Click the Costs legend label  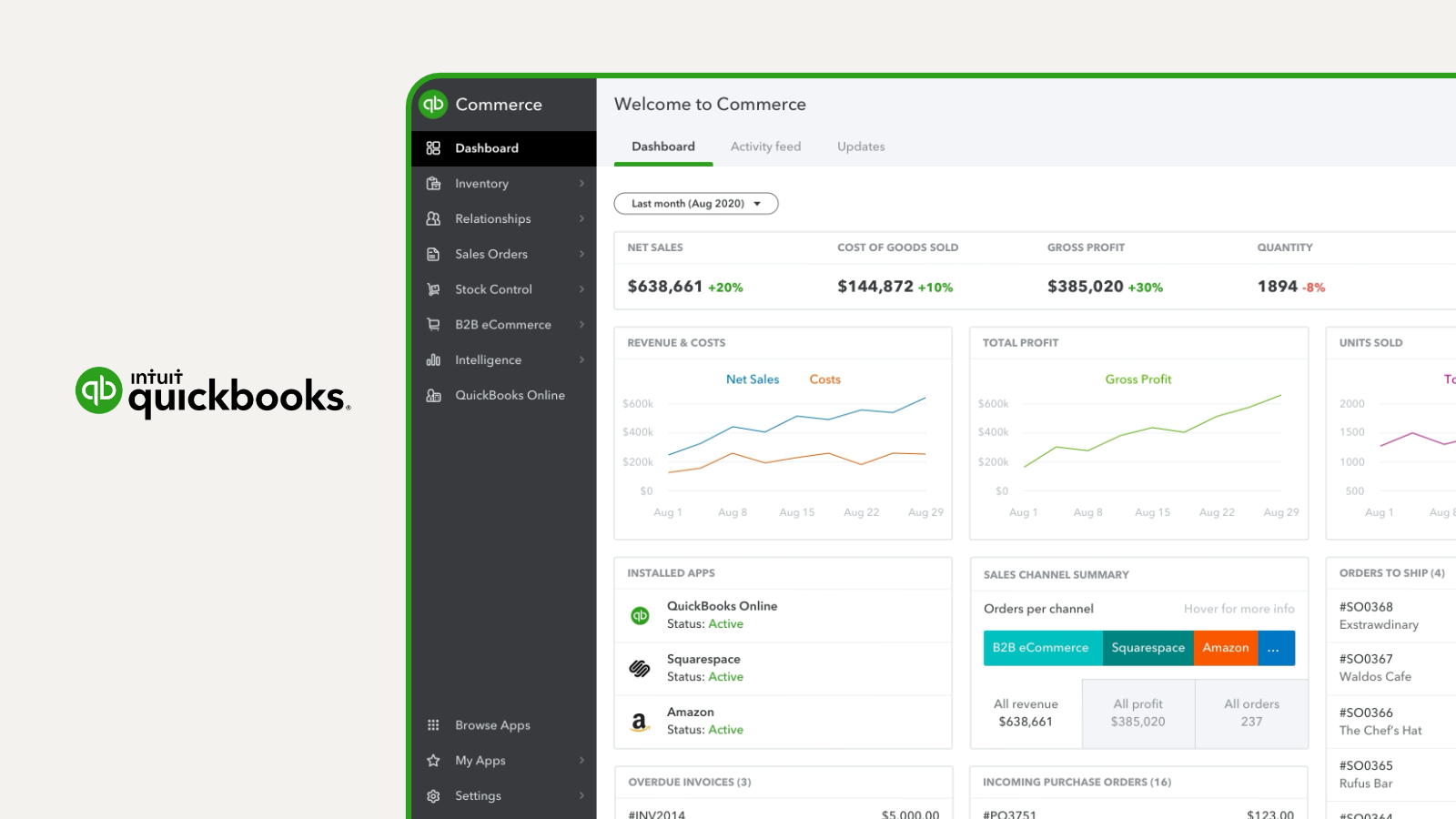(825, 379)
